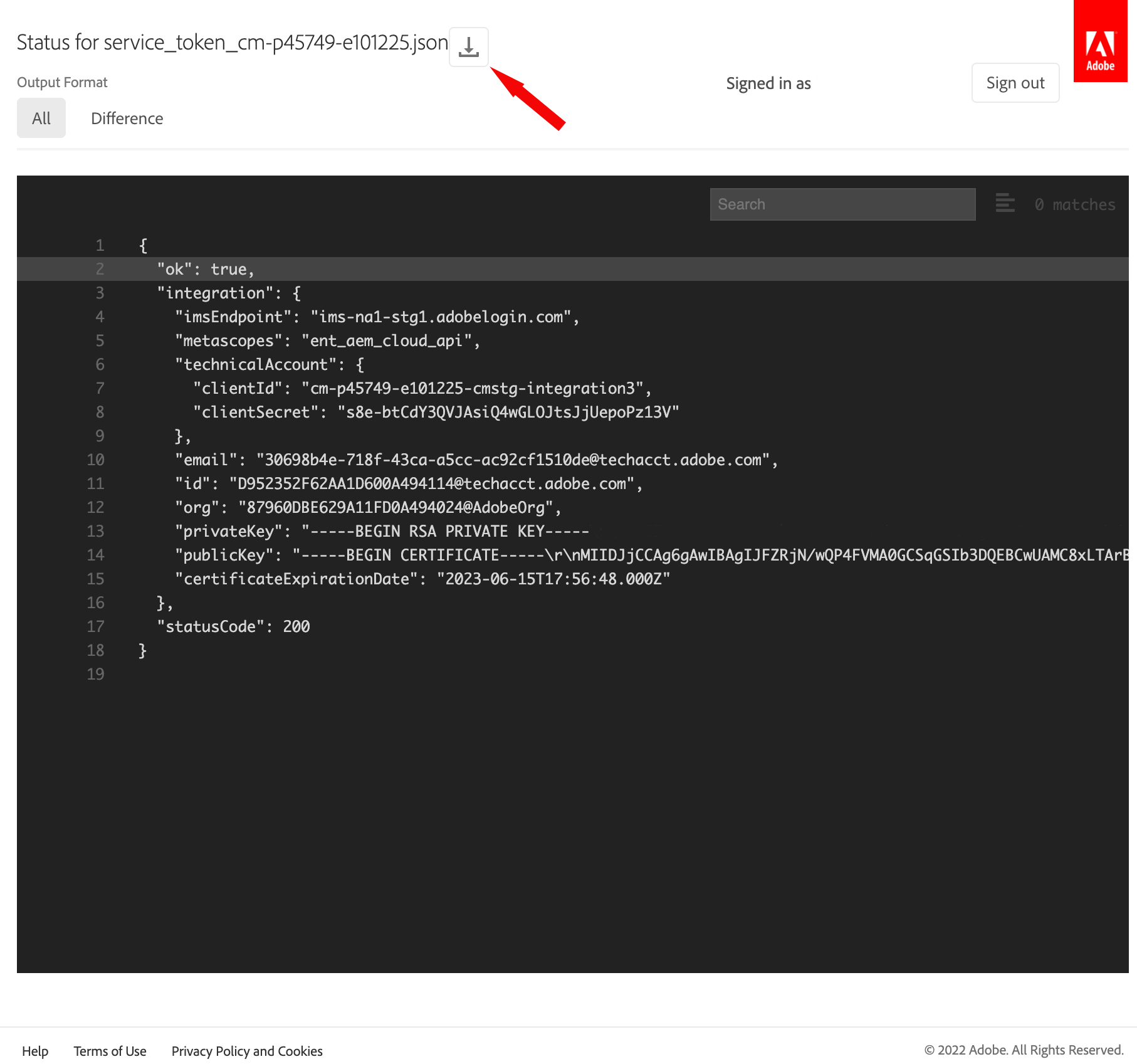Image resolution: width=1137 pixels, height=1064 pixels.
Task: Open Privacy Policy and Cookies link
Action: coord(247,1051)
